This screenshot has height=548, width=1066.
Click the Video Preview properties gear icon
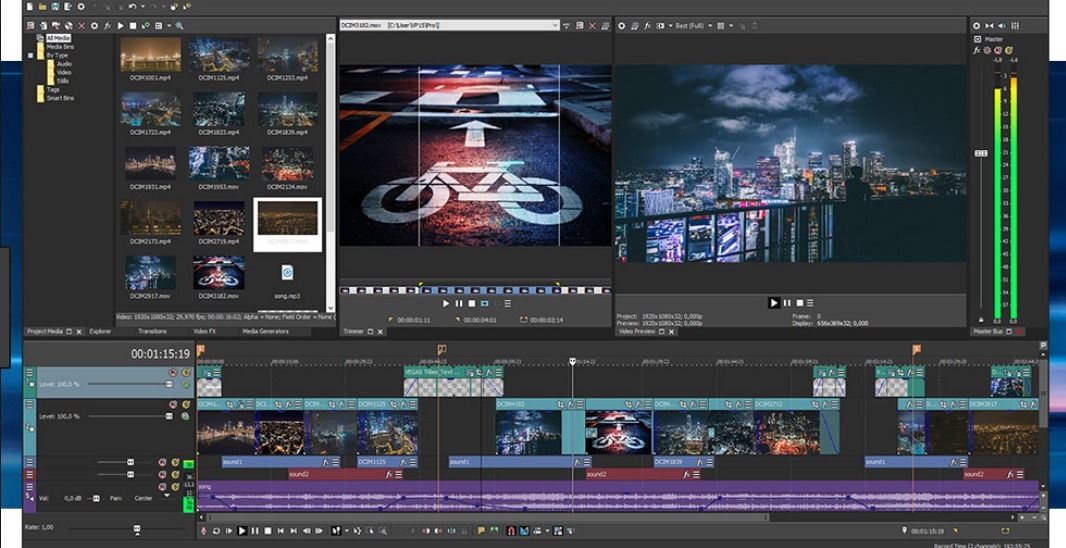click(x=621, y=25)
